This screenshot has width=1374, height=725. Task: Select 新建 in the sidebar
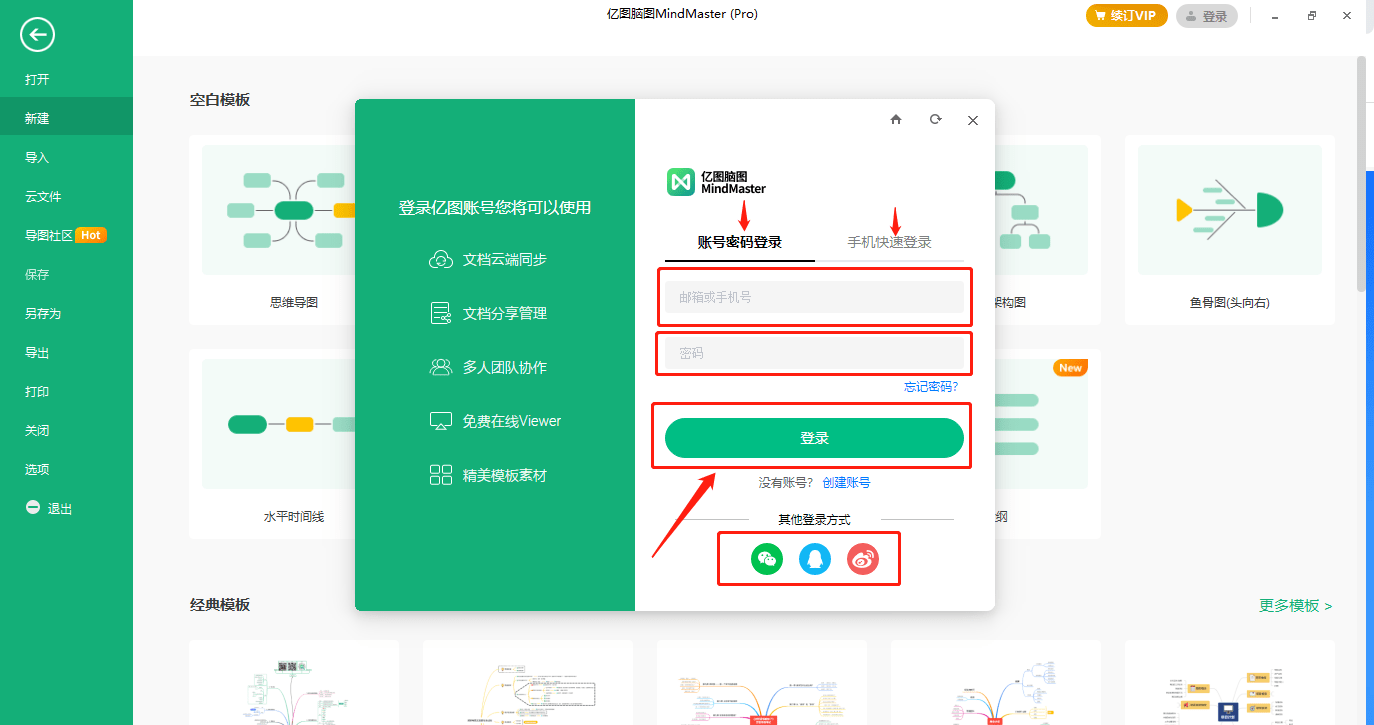(66, 118)
